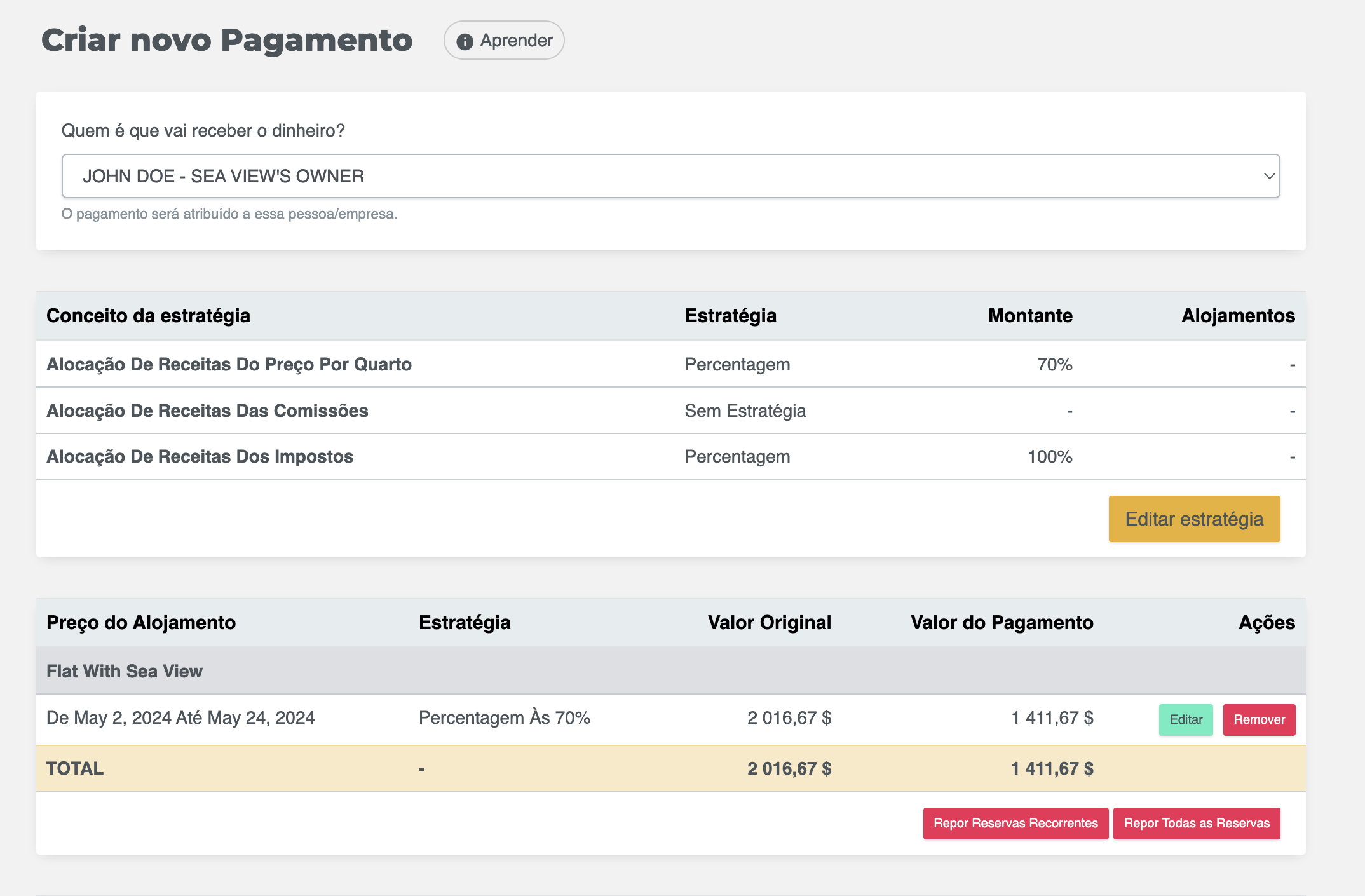The height and width of the screenshot is (896, 1365).
Task: Click the dropdown chevron arrow
Action: click(1268, 176)
